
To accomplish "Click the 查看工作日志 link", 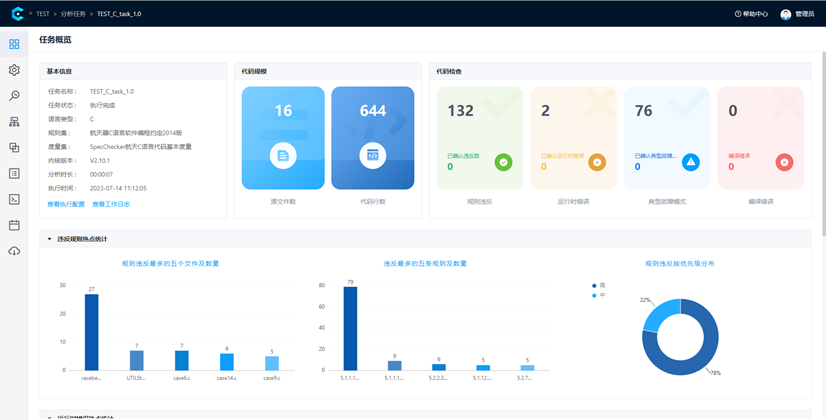I will [111, 204].
